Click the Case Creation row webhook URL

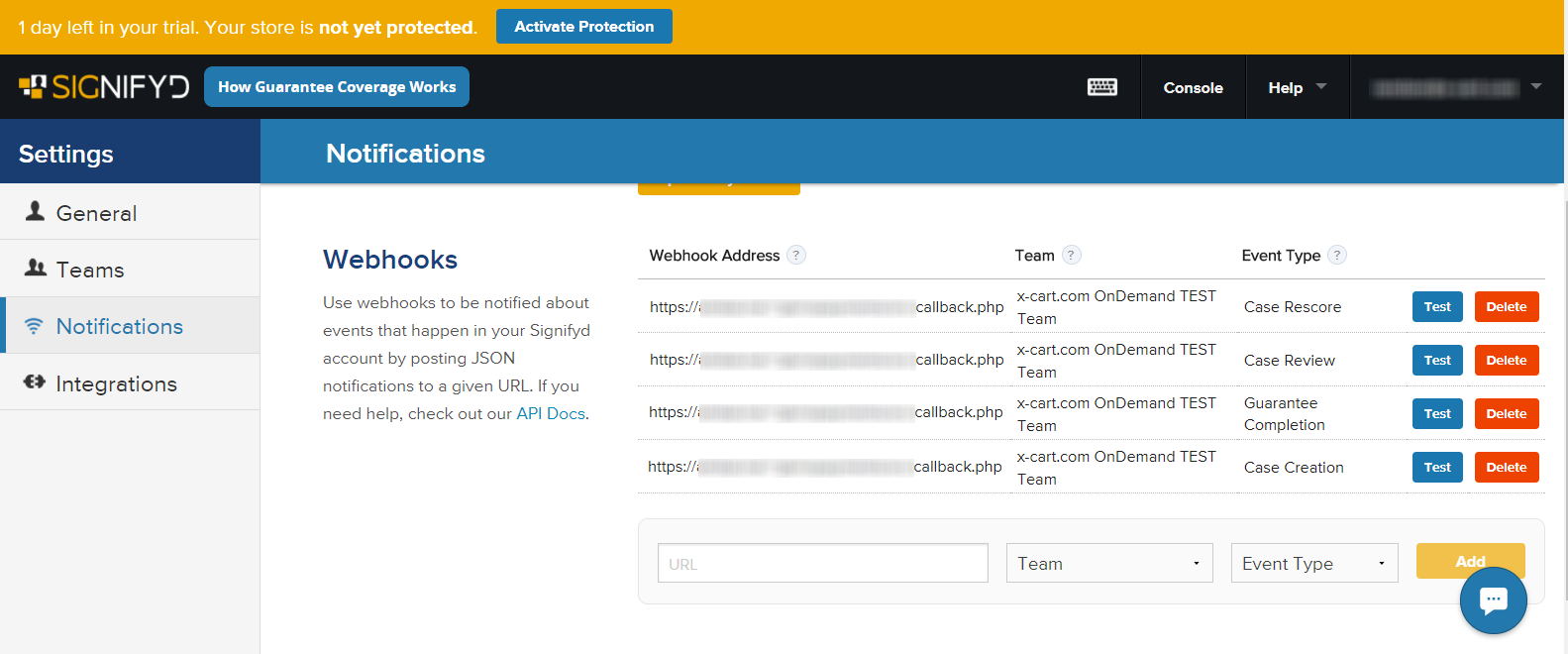click(x=825, y=467)
